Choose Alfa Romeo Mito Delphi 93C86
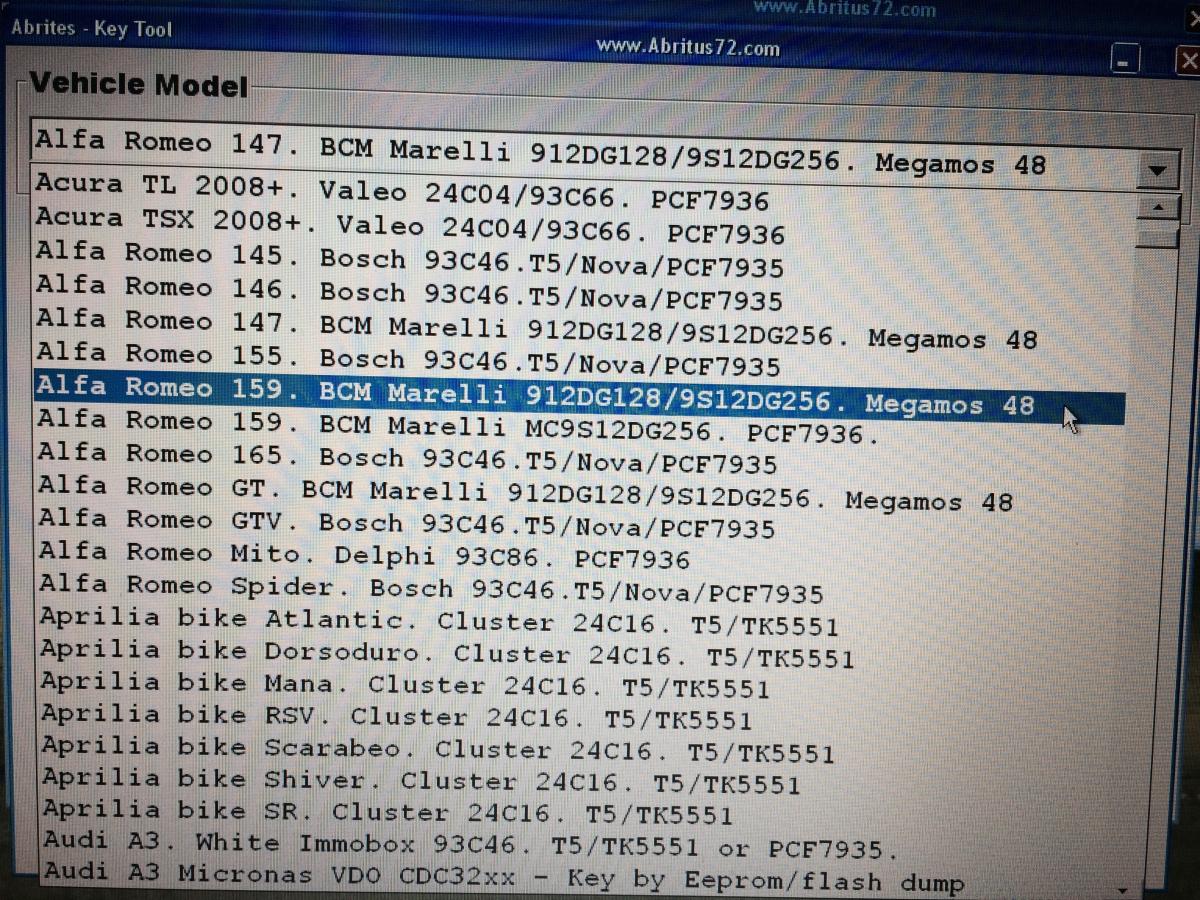 364,557
